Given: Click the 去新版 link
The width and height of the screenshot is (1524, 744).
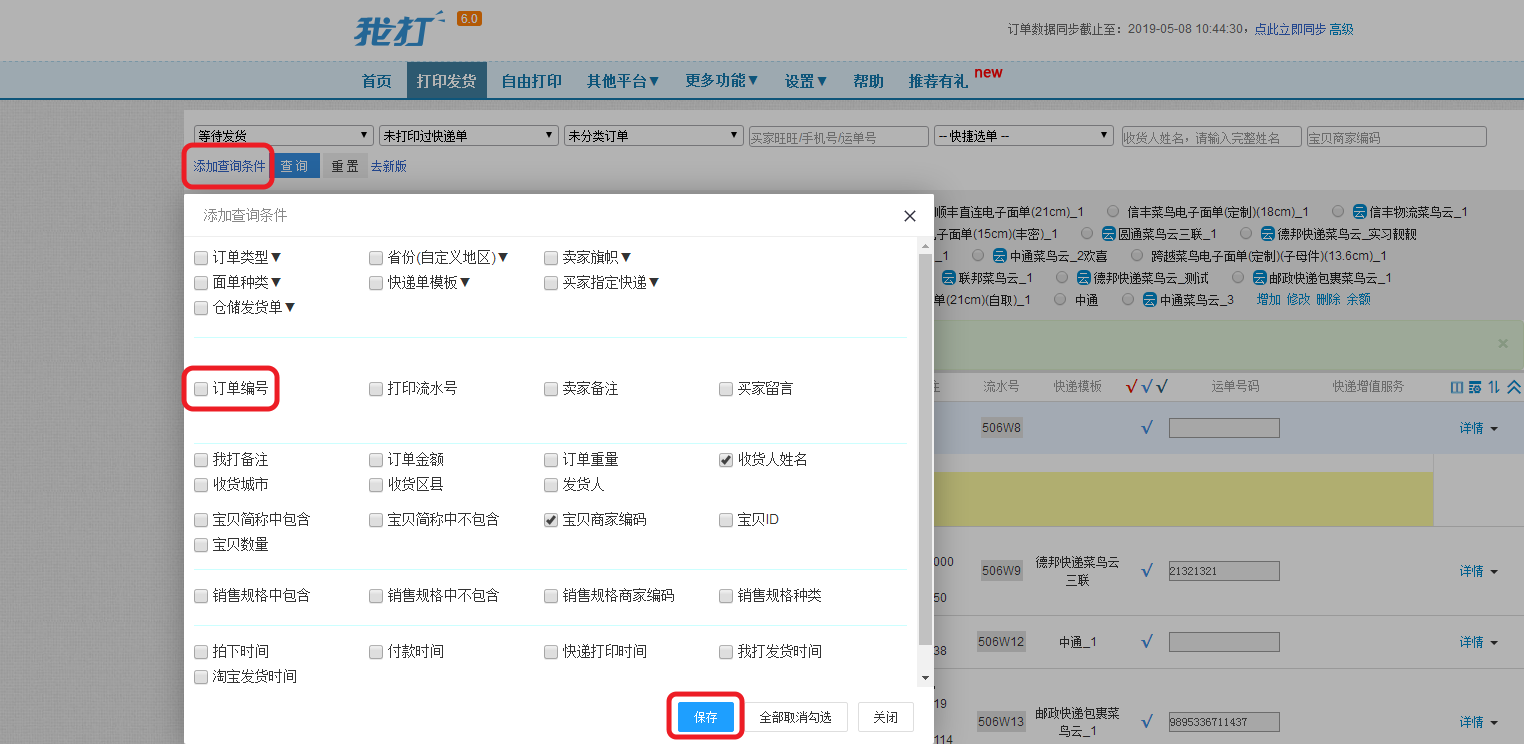Looking at the screenshot, I should click(x=389, y=166).
